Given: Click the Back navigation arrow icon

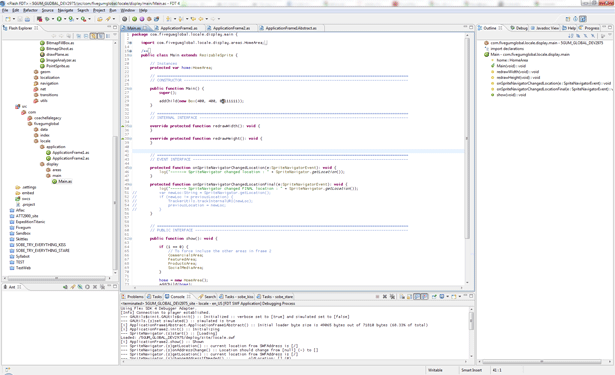Looking at the screenshot, I should click(x=201, y=19).
